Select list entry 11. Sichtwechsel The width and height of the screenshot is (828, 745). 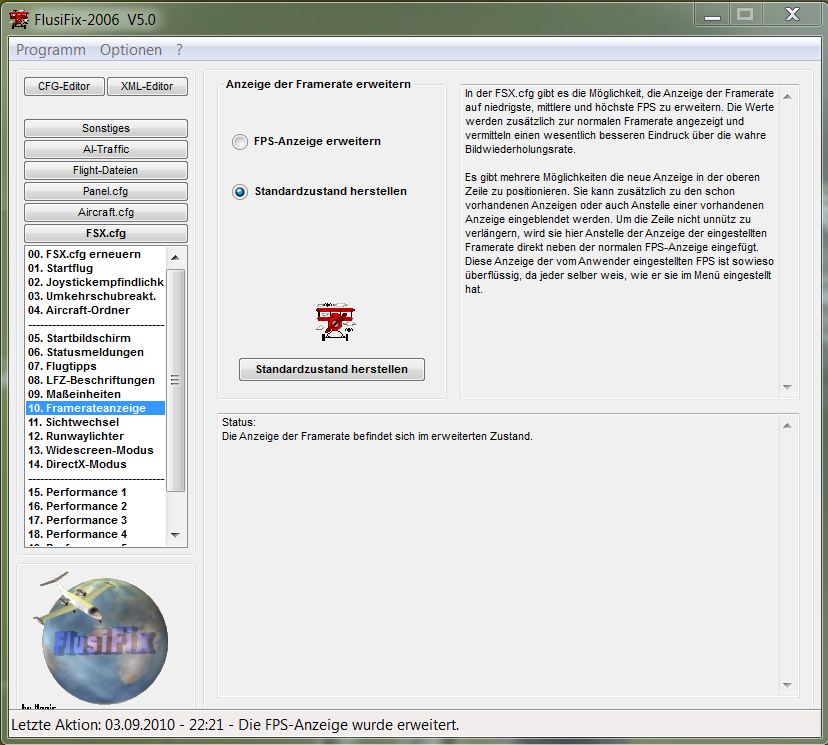[96, 422]
